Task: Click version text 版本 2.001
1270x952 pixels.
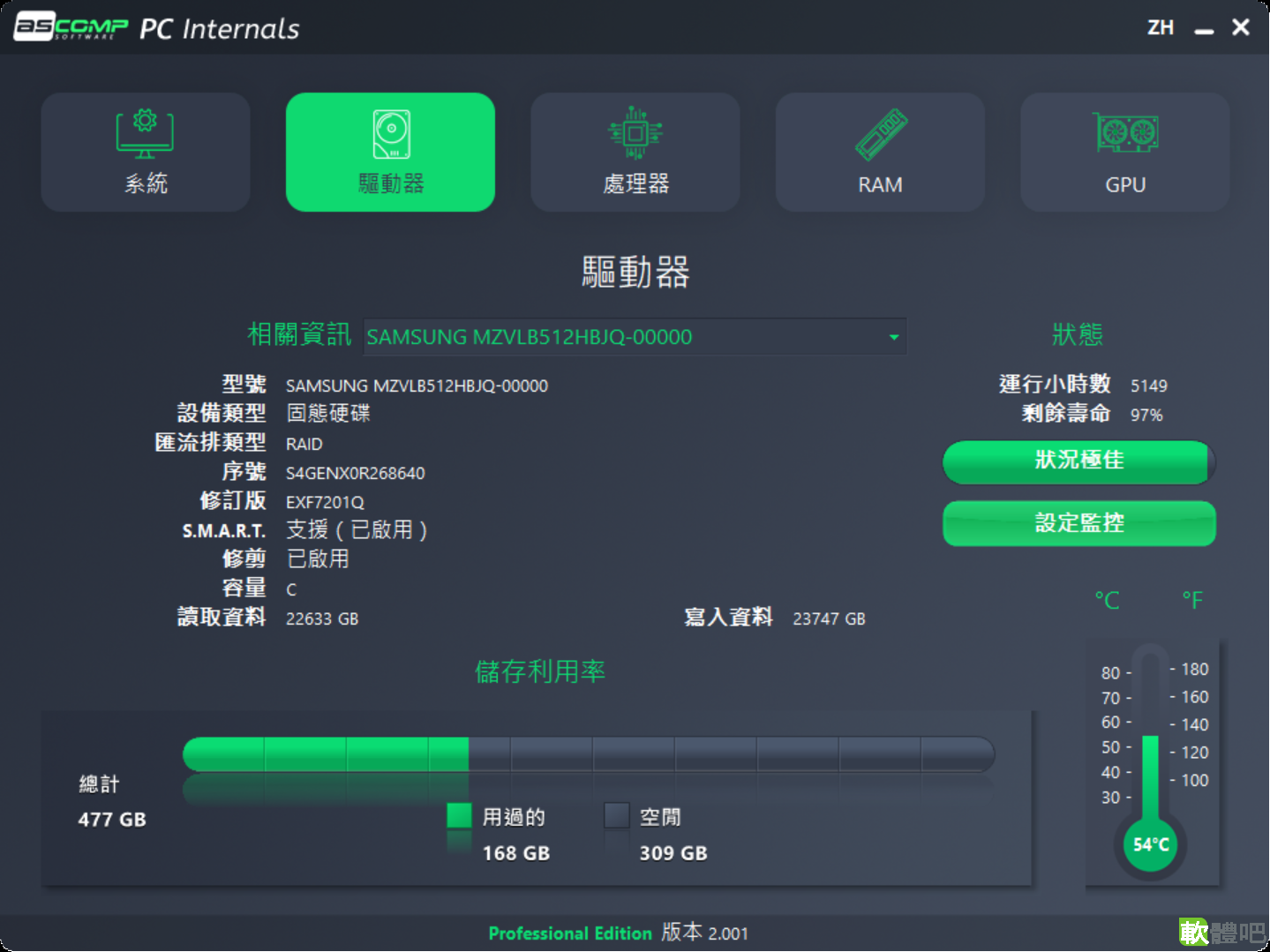Action: click(705, 933)
